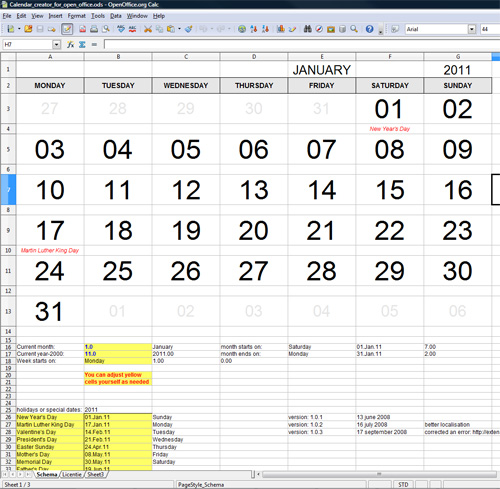Open the Undo history dropdown arrow

pos(212,29)
